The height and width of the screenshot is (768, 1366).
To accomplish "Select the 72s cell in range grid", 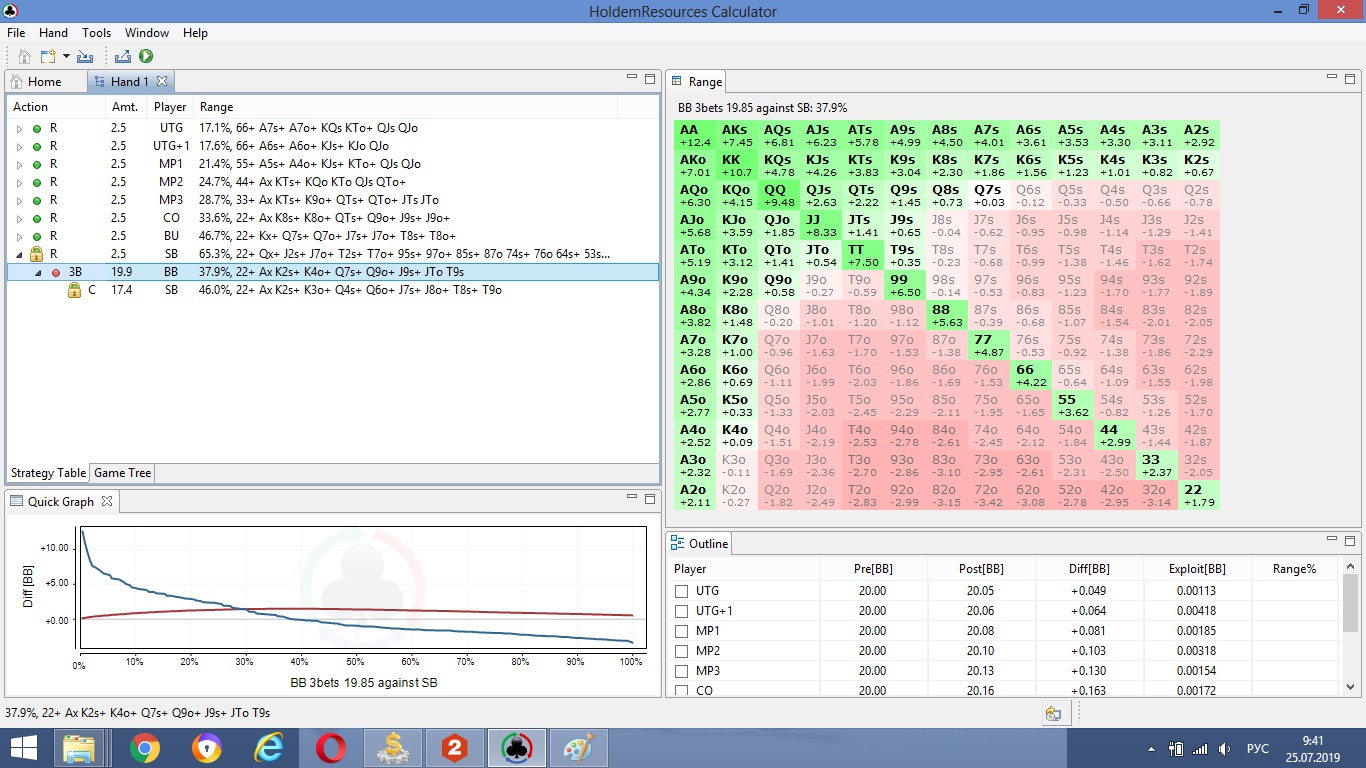I will coord(1198,346).
